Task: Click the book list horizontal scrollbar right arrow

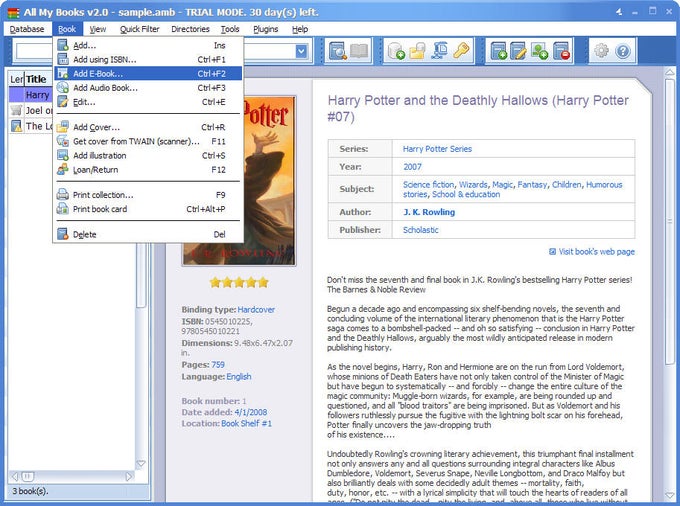Action: point(128,477)
